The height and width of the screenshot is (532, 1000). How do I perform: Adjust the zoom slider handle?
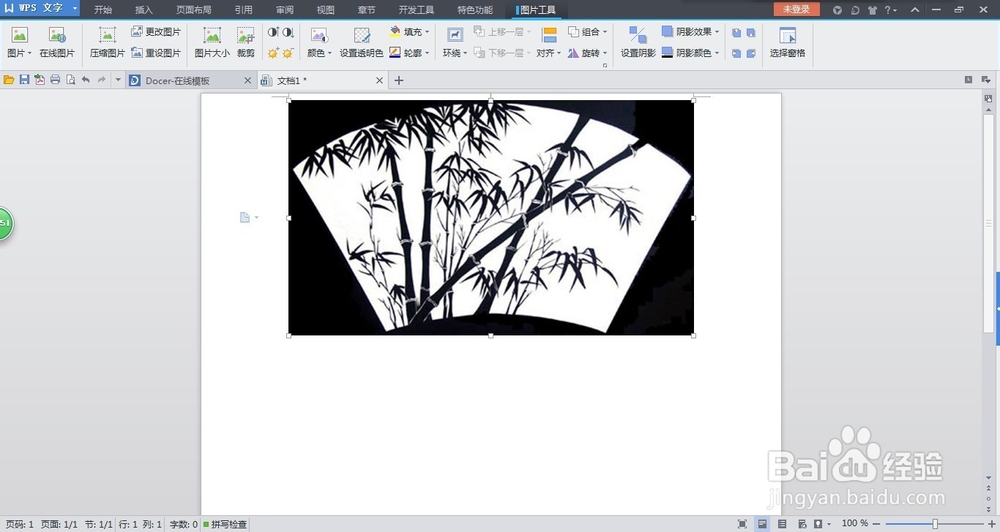coord(935,524)
